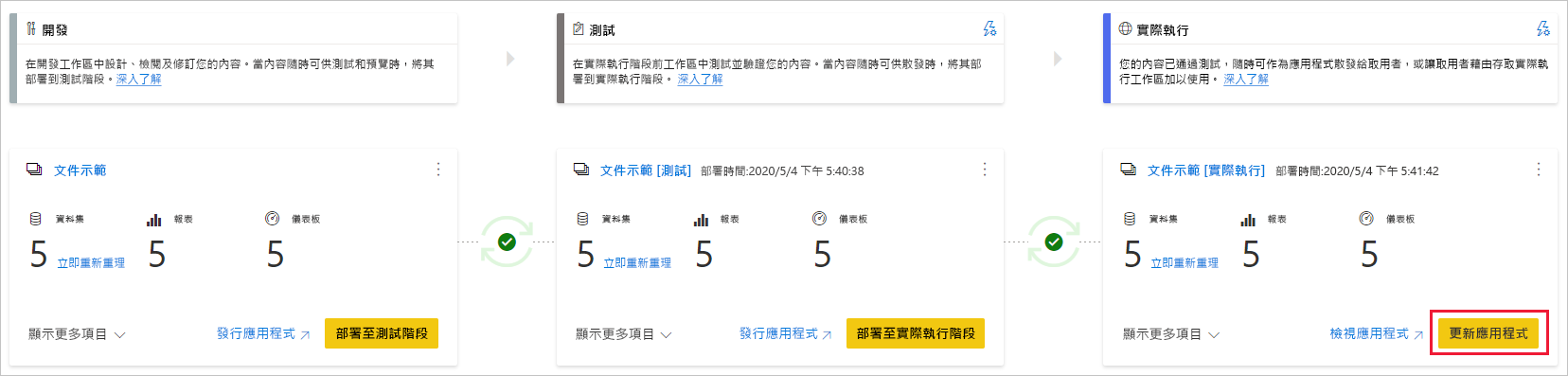1568x376 pixels.
Task: Click 立即重新整理 in the Production card
Action: pos(1185,263)
